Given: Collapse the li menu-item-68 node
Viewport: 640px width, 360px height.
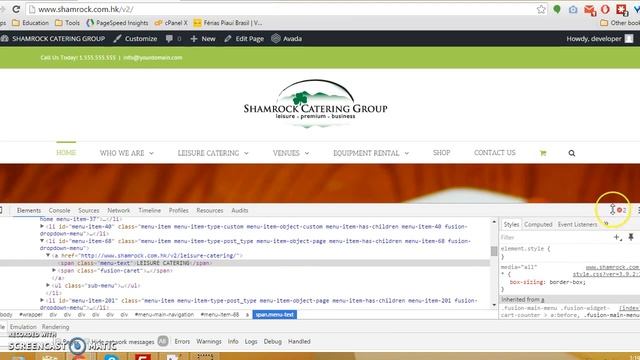Looking at the screenshot, I should coord(42,241).
